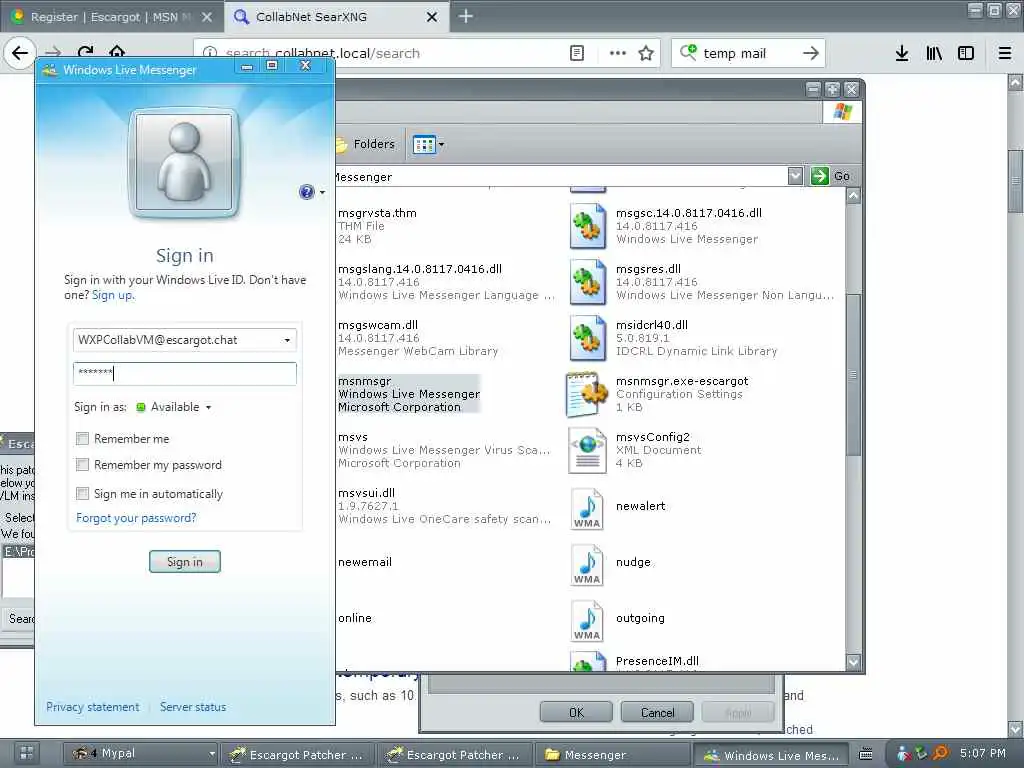Select PresenceIM.dll file name
This screenshot has height=768, width=1024.
657,661
